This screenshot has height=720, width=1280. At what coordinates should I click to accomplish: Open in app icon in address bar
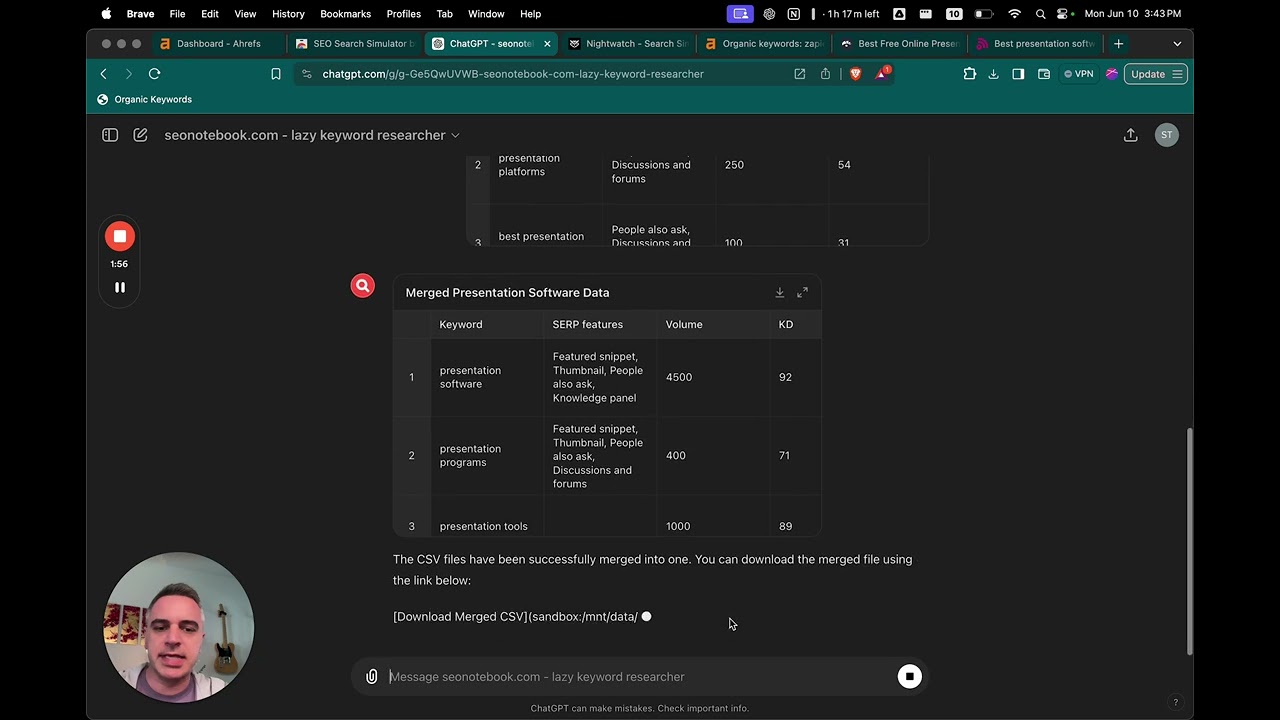point(800,74)
